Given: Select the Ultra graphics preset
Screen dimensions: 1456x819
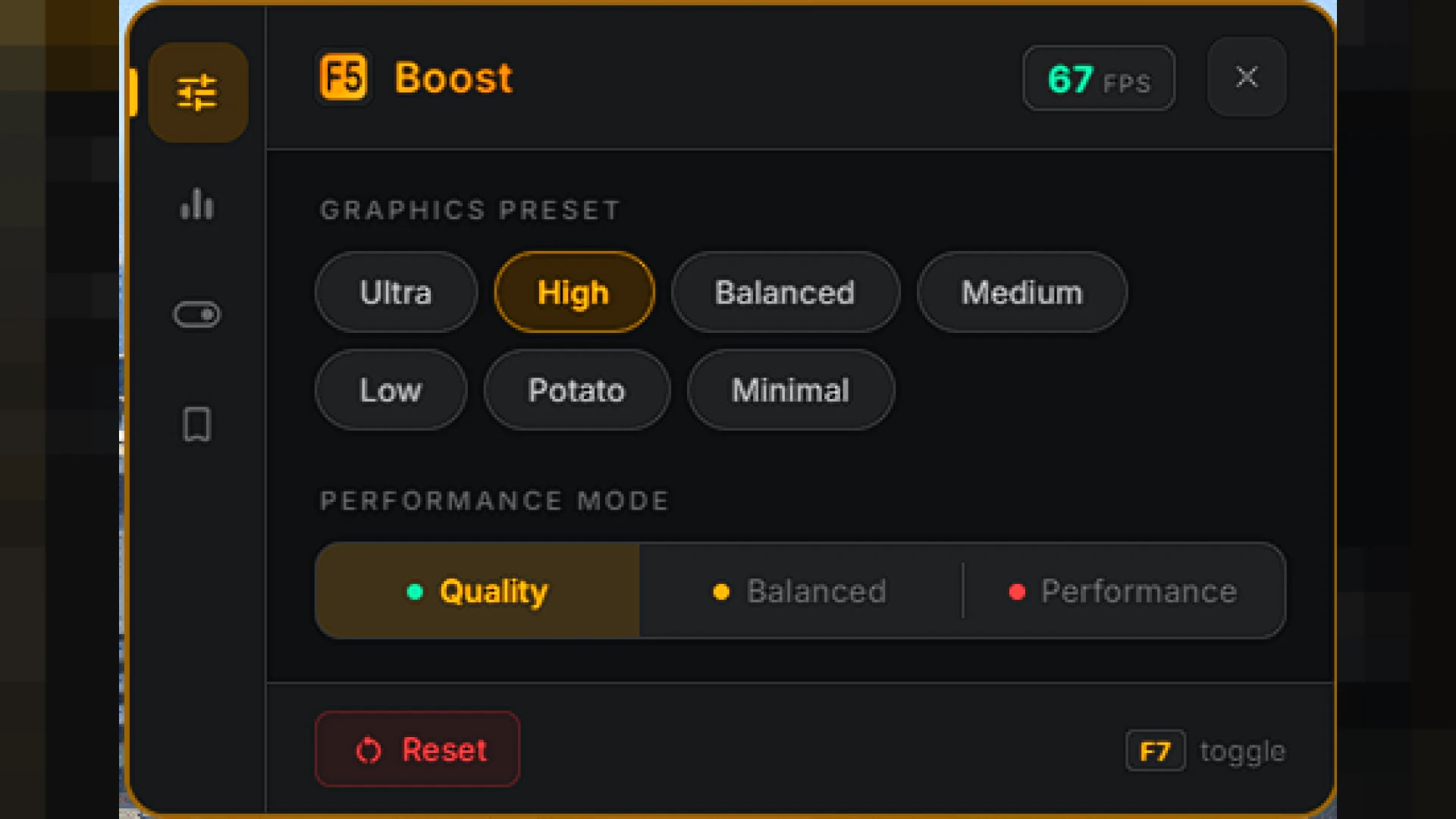Looking at the screenshot, I should coord(396,292).
